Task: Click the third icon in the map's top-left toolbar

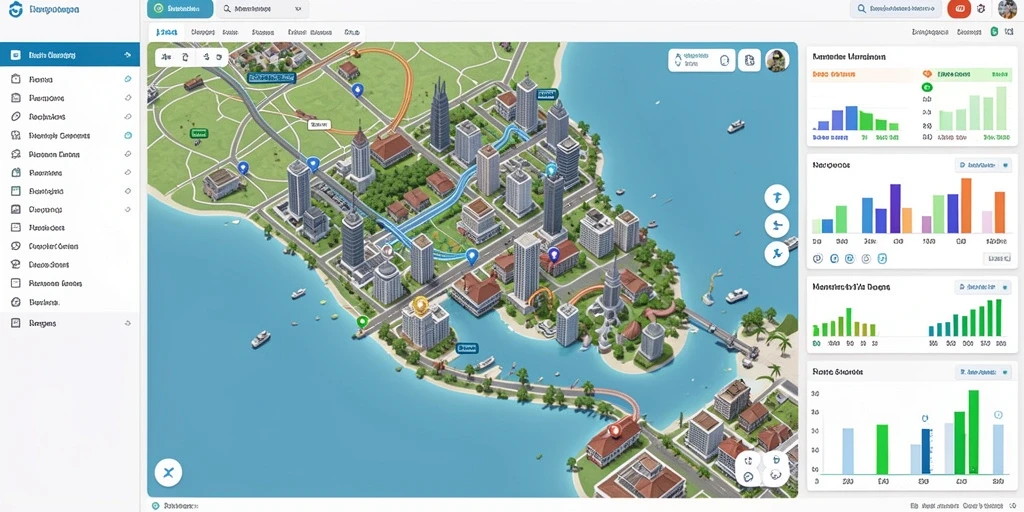Action: (x=205, y=57)
